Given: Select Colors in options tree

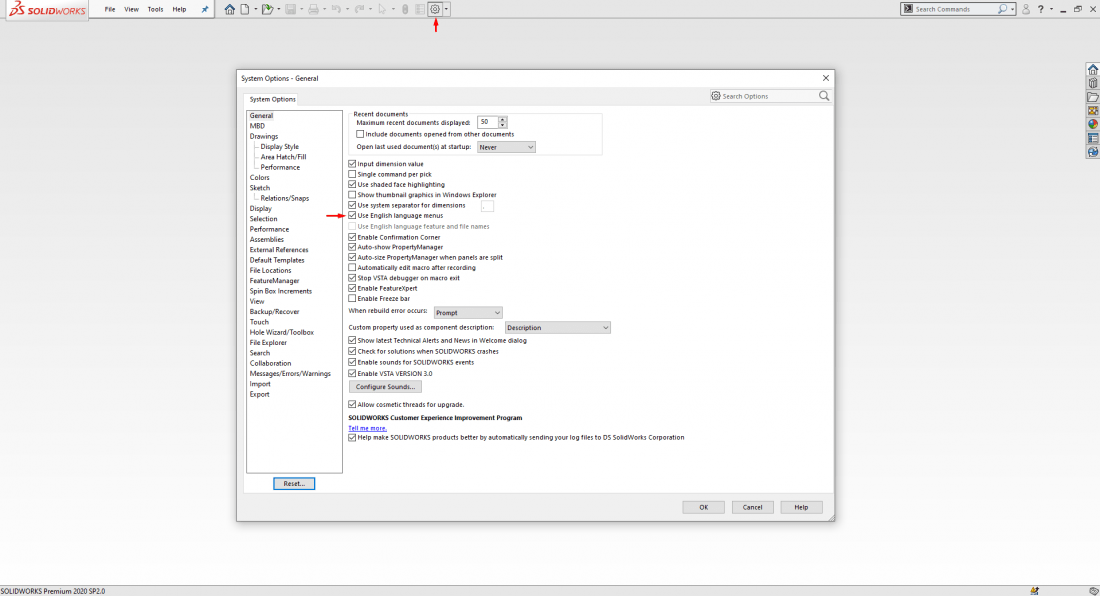Looking at the screenshot, I should coord(260,177).
